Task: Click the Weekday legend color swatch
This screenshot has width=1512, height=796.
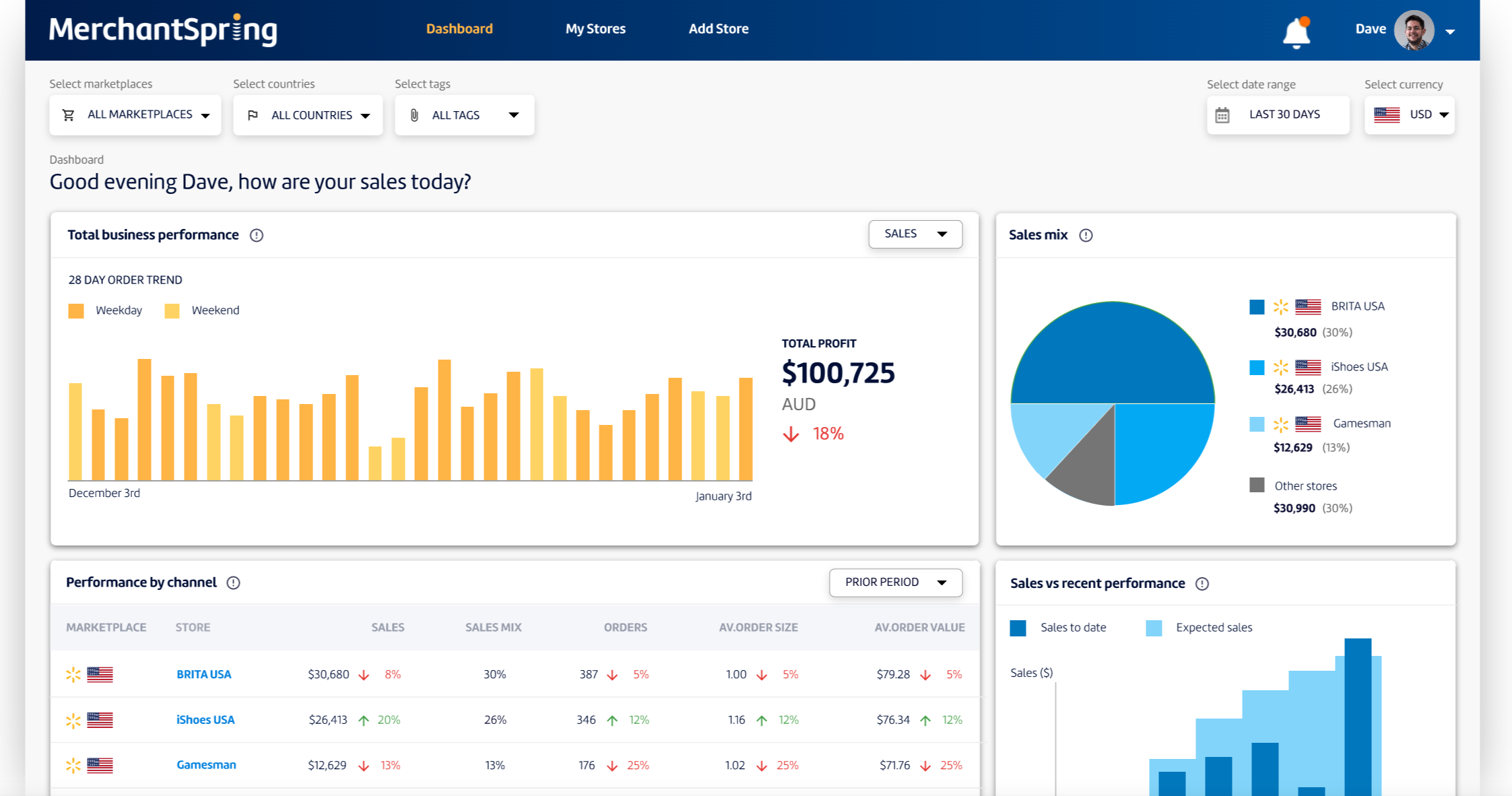Action: (x=76, y=310)
